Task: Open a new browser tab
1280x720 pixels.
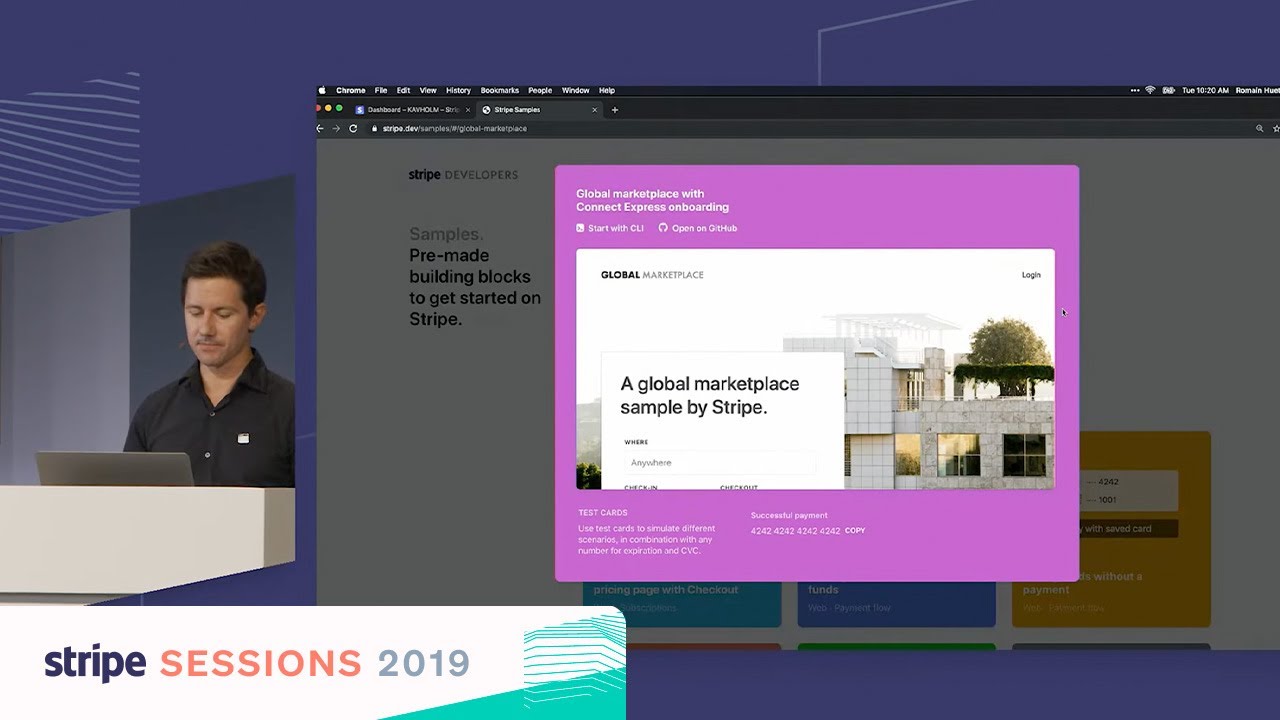Action: click(x=614, y=110)
